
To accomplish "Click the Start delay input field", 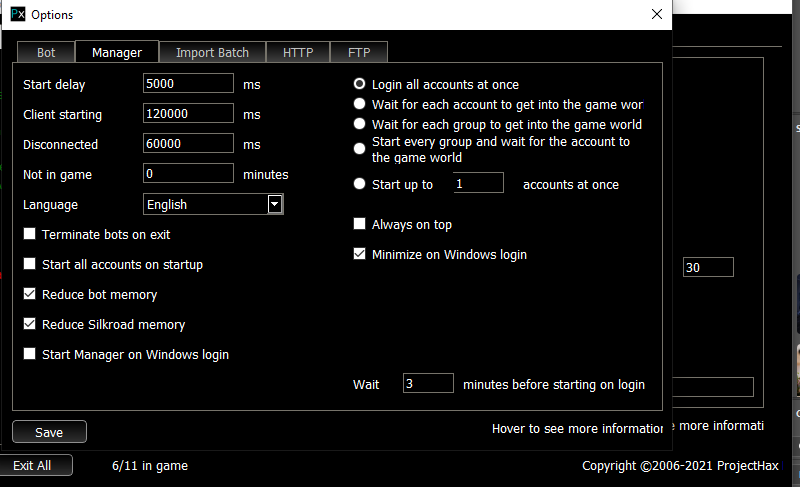I will tap(188, 84).
